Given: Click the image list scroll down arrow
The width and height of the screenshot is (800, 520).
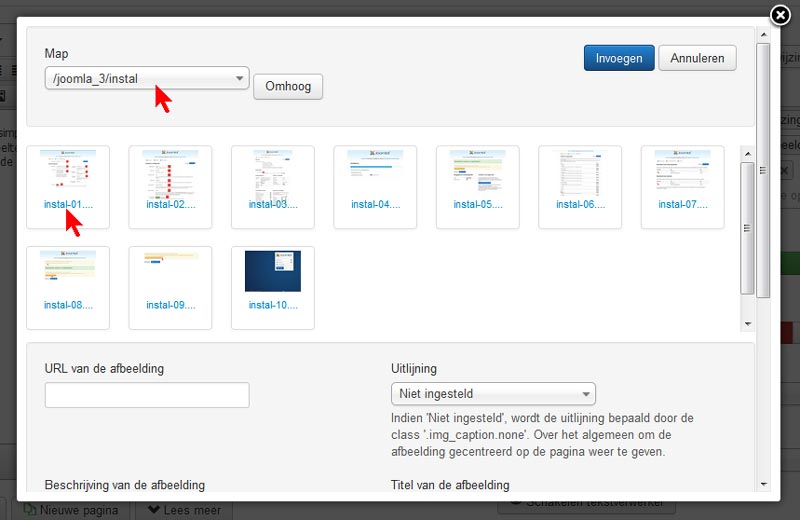Looking at the screenshot, I should point(747,324).
